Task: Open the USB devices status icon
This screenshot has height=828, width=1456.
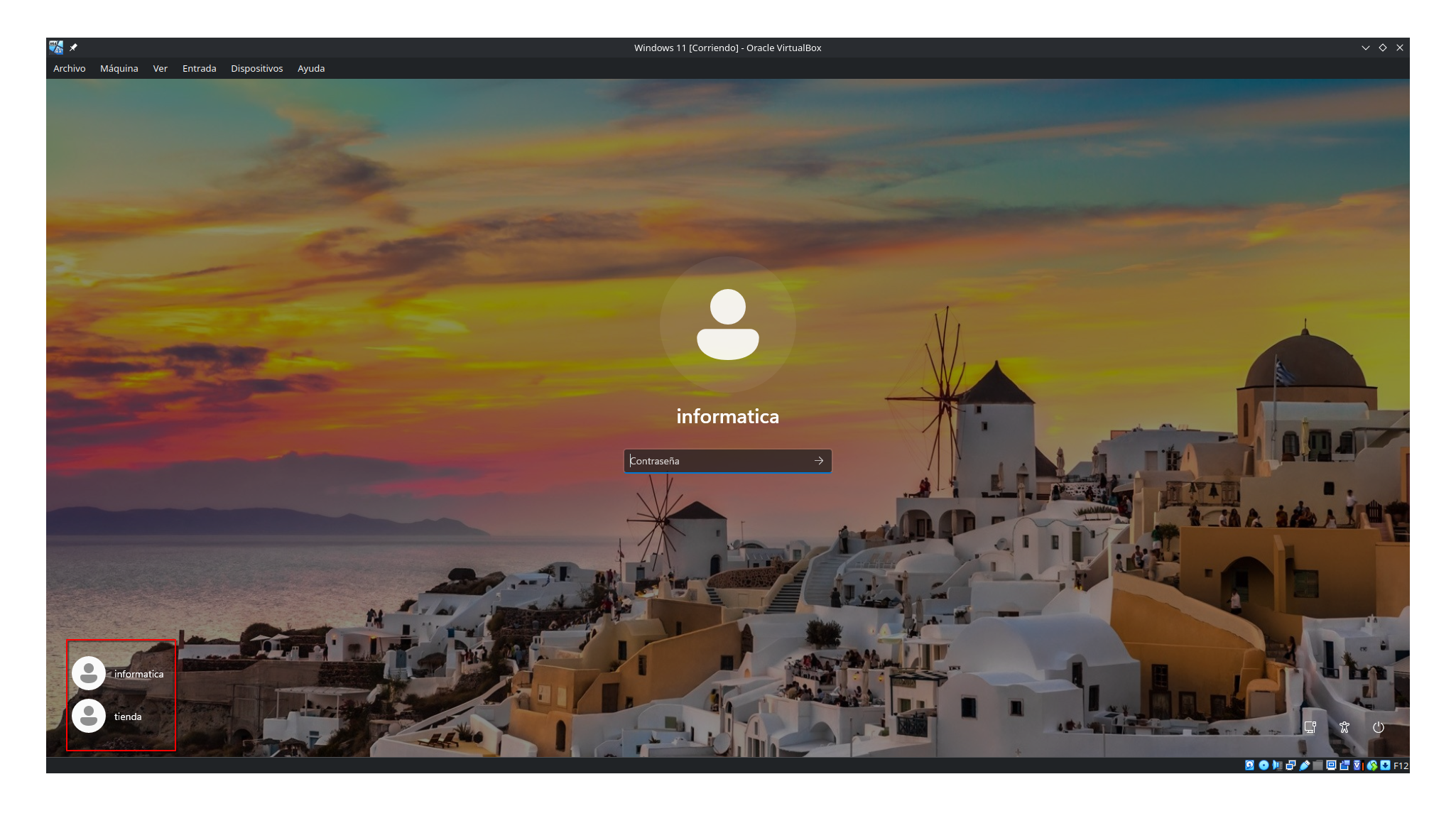Action: 1304,765
